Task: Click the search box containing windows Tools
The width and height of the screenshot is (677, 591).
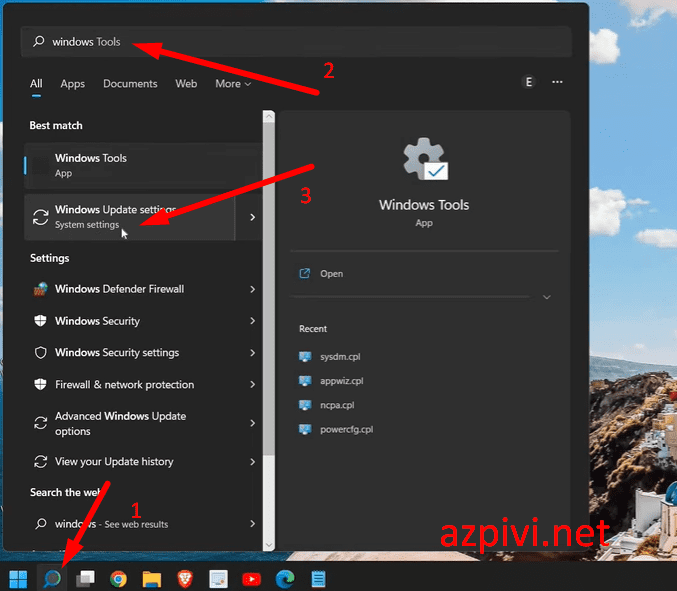Action: click(296, 41)
